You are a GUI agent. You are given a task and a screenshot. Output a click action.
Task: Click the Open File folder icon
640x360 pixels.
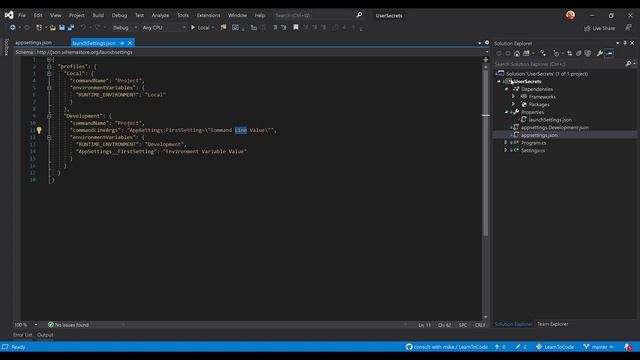(x=53, y=27)
